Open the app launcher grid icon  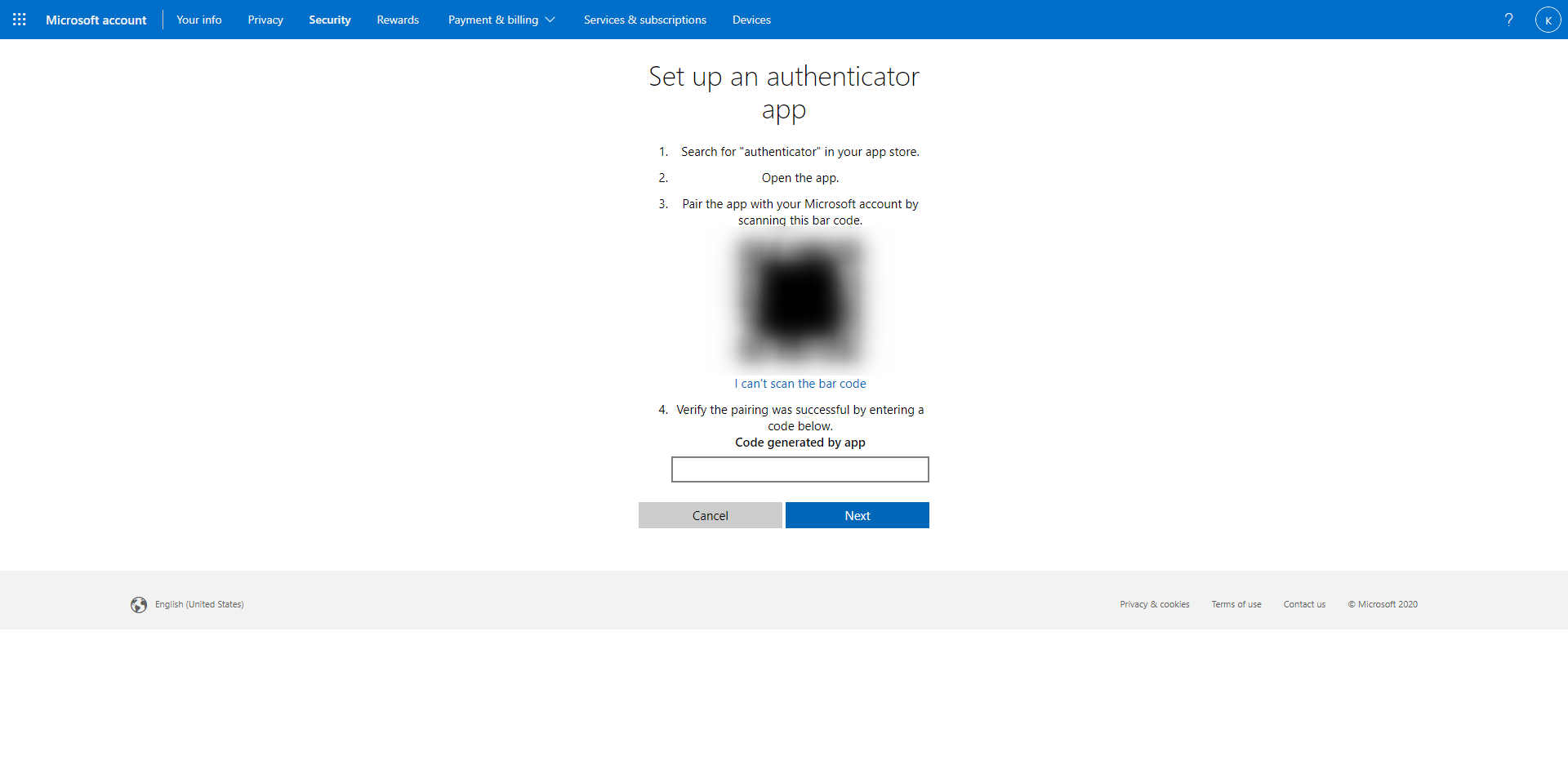20,20
